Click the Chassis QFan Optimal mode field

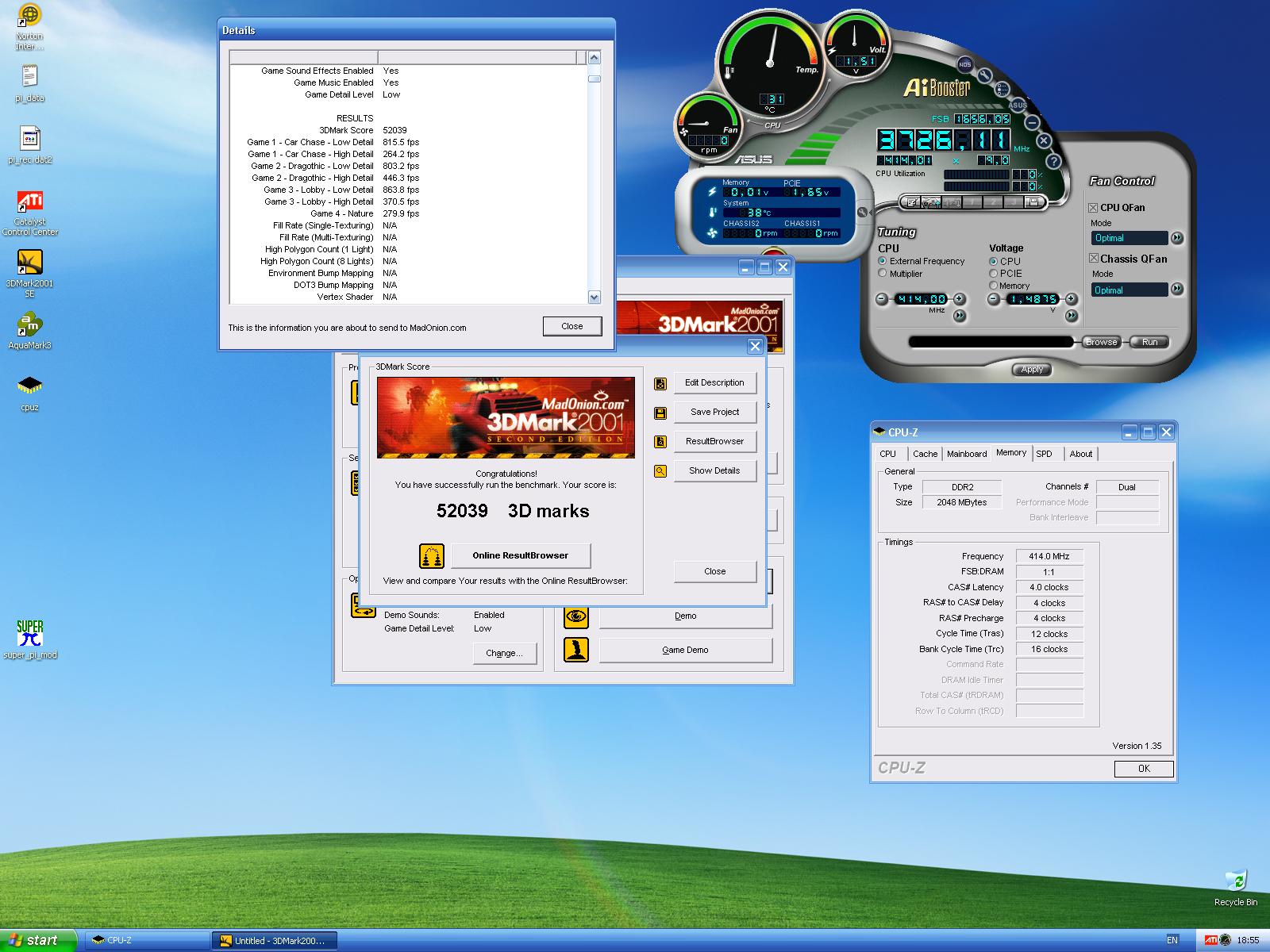pyautogui.click(x=1130, y=290)
